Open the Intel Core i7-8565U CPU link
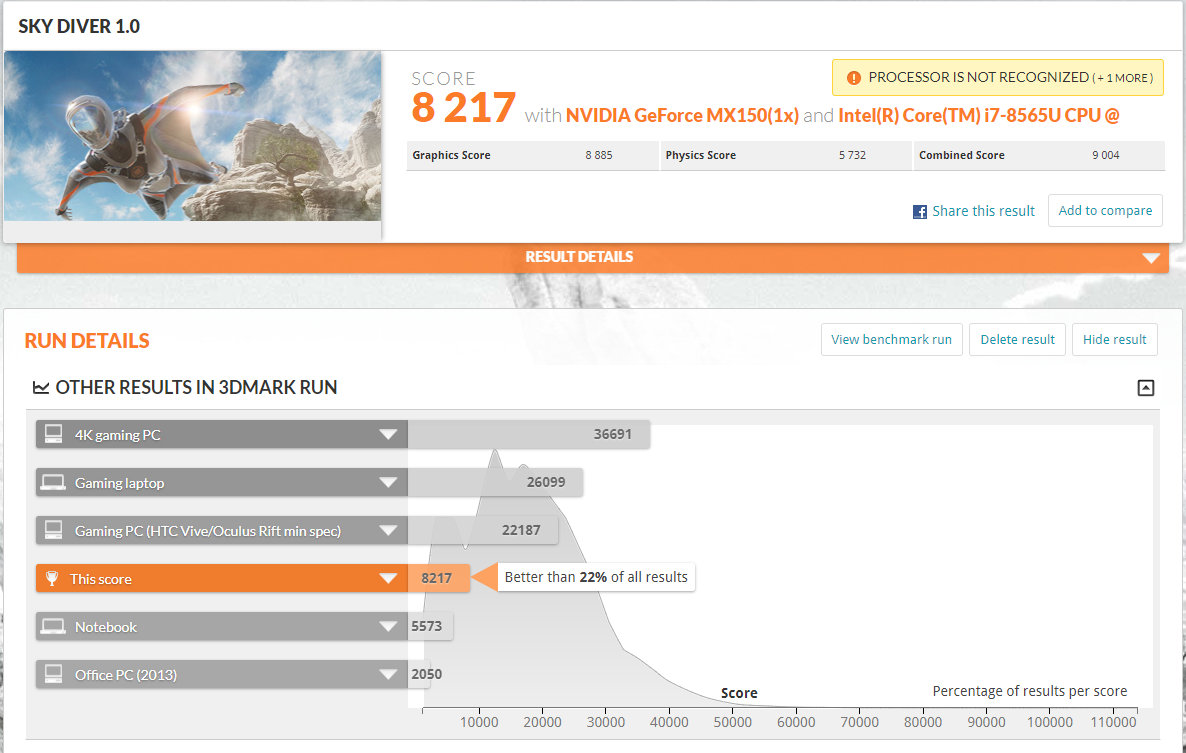Screen dimensions: 1186x753 [978, 116]
